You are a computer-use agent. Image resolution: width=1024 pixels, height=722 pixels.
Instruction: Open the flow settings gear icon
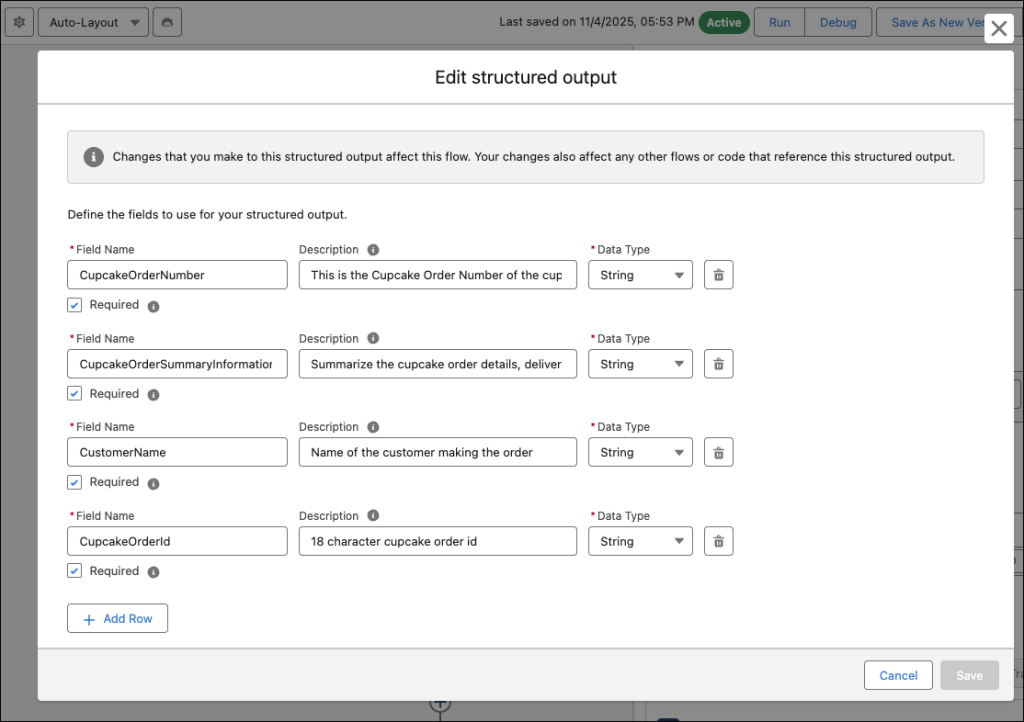pos(18,21)
